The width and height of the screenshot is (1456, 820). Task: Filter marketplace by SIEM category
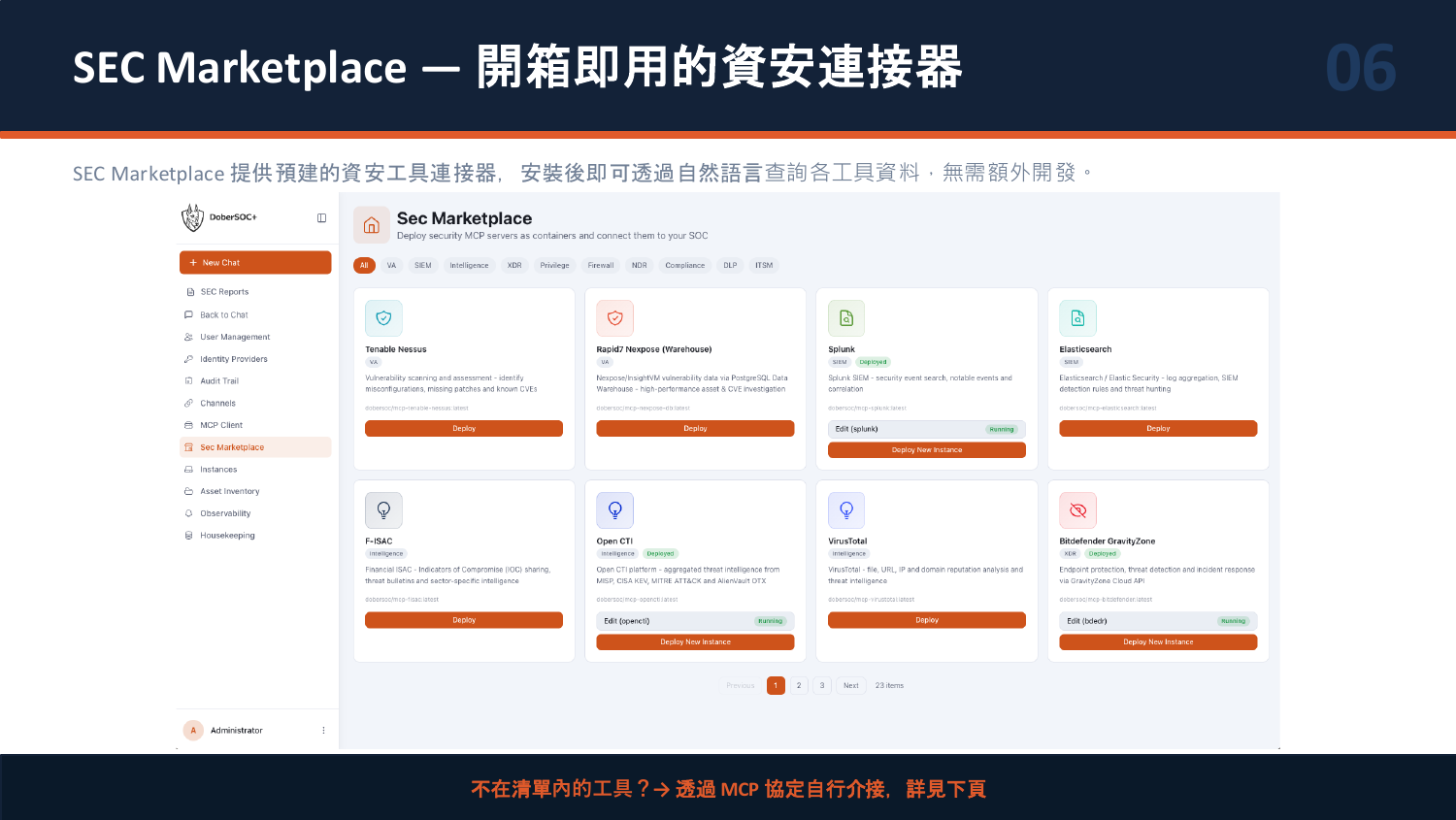(x=423, y=265)
